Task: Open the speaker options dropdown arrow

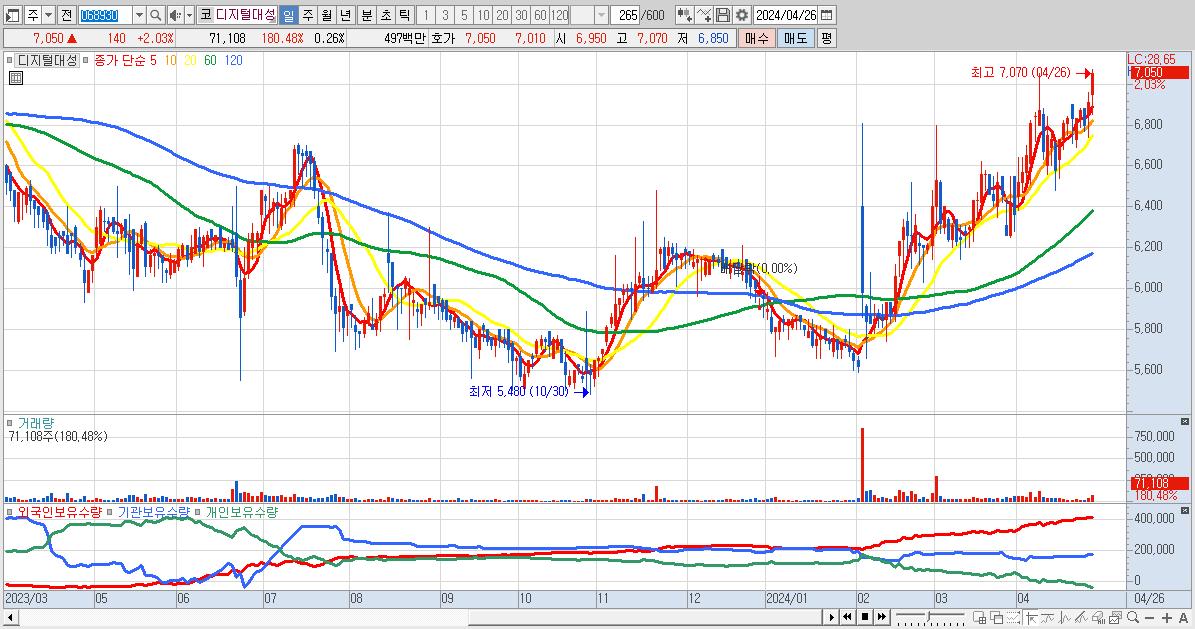Action: 189,15
